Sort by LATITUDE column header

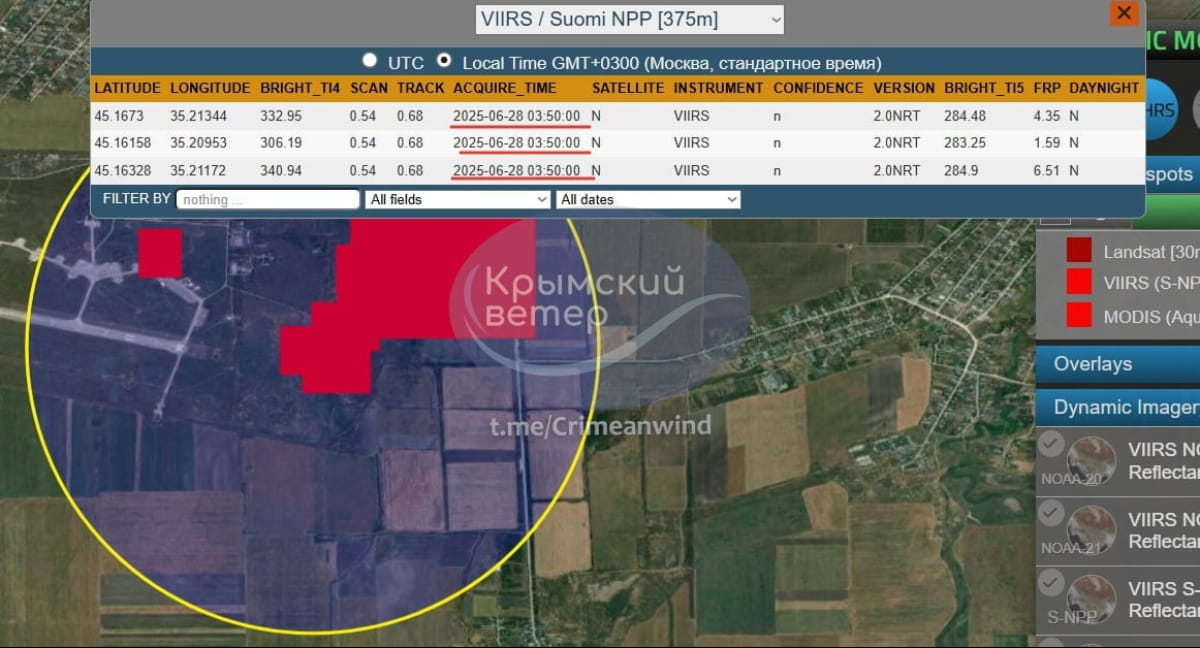pyautogui.click(x=127, y=88)
